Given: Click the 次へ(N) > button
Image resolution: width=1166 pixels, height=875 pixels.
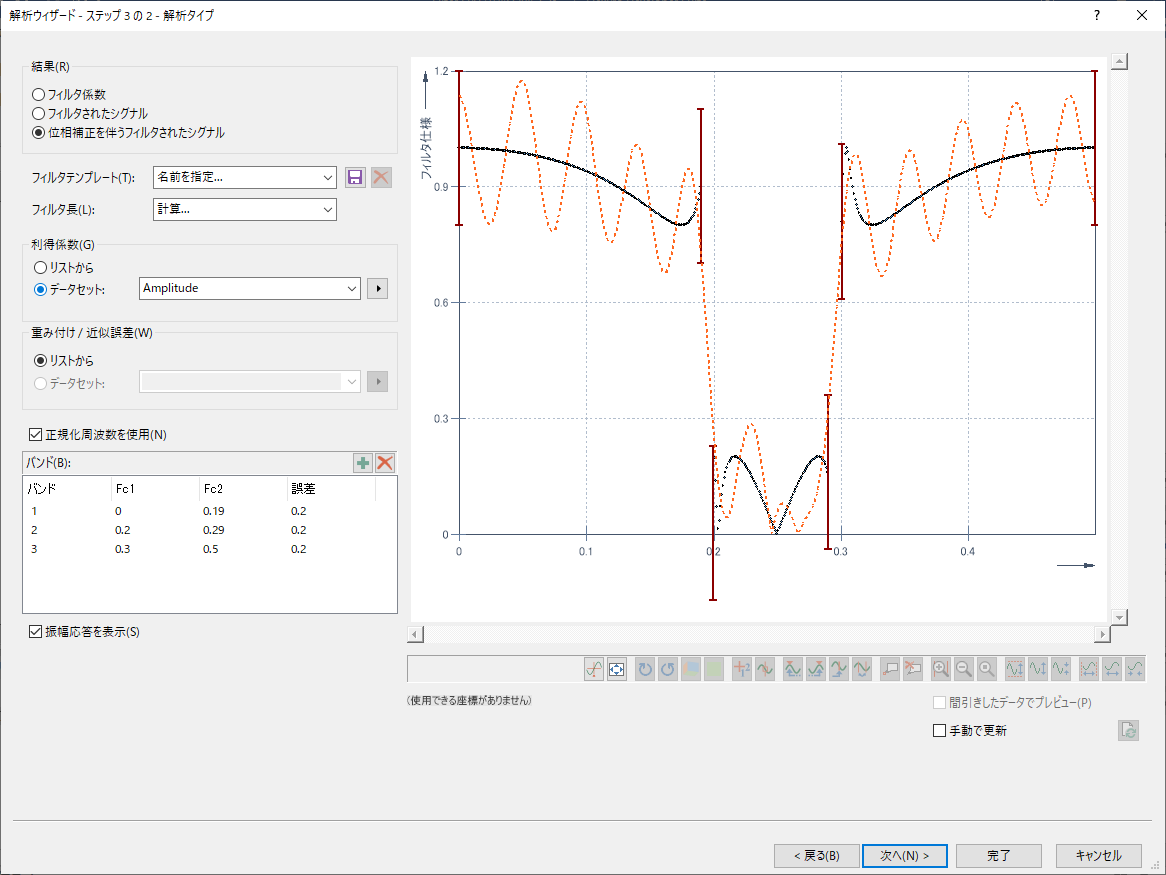Looking at the screenshot, I should click(905, 856).
